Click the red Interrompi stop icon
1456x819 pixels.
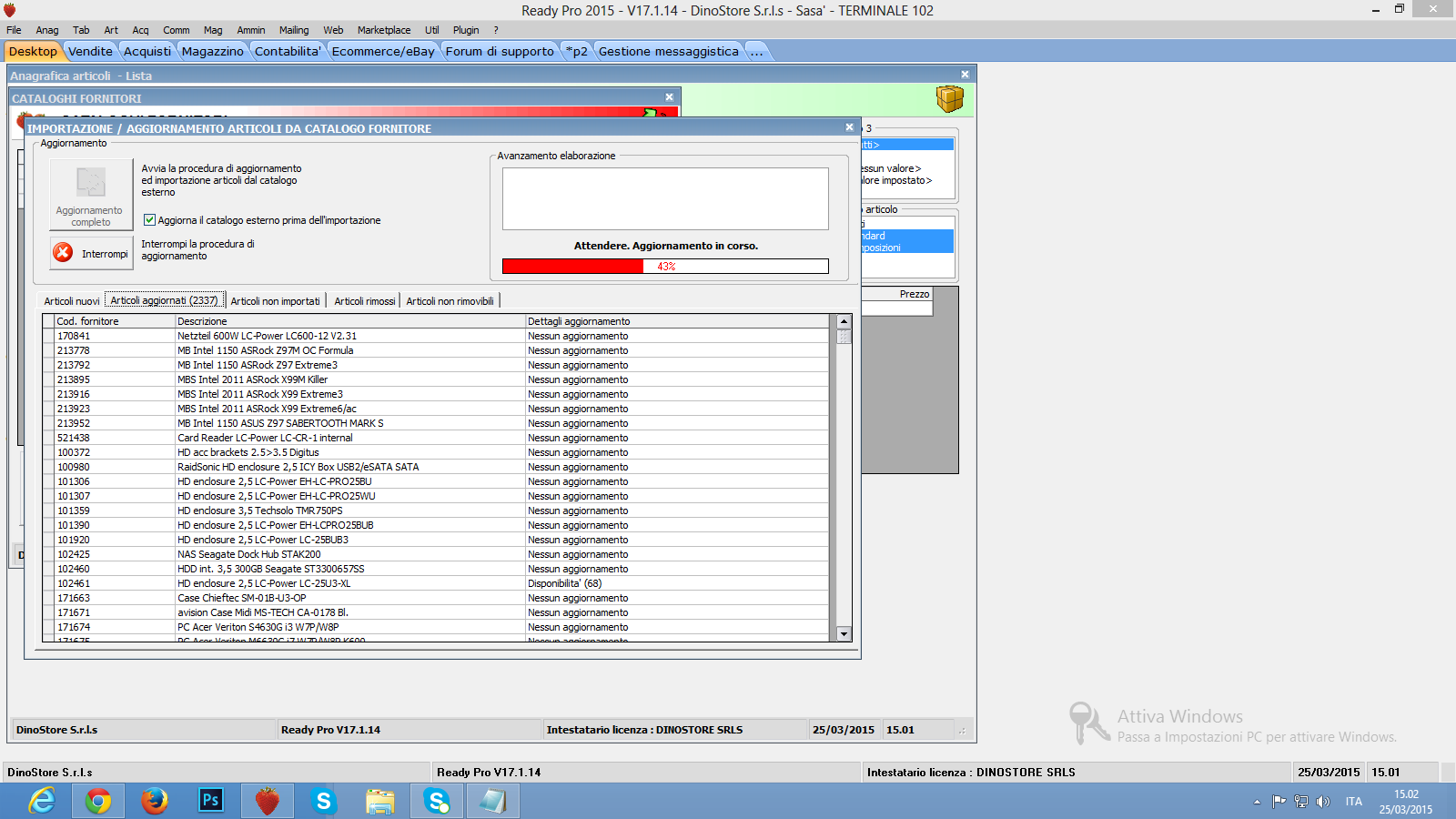(63, 253)
